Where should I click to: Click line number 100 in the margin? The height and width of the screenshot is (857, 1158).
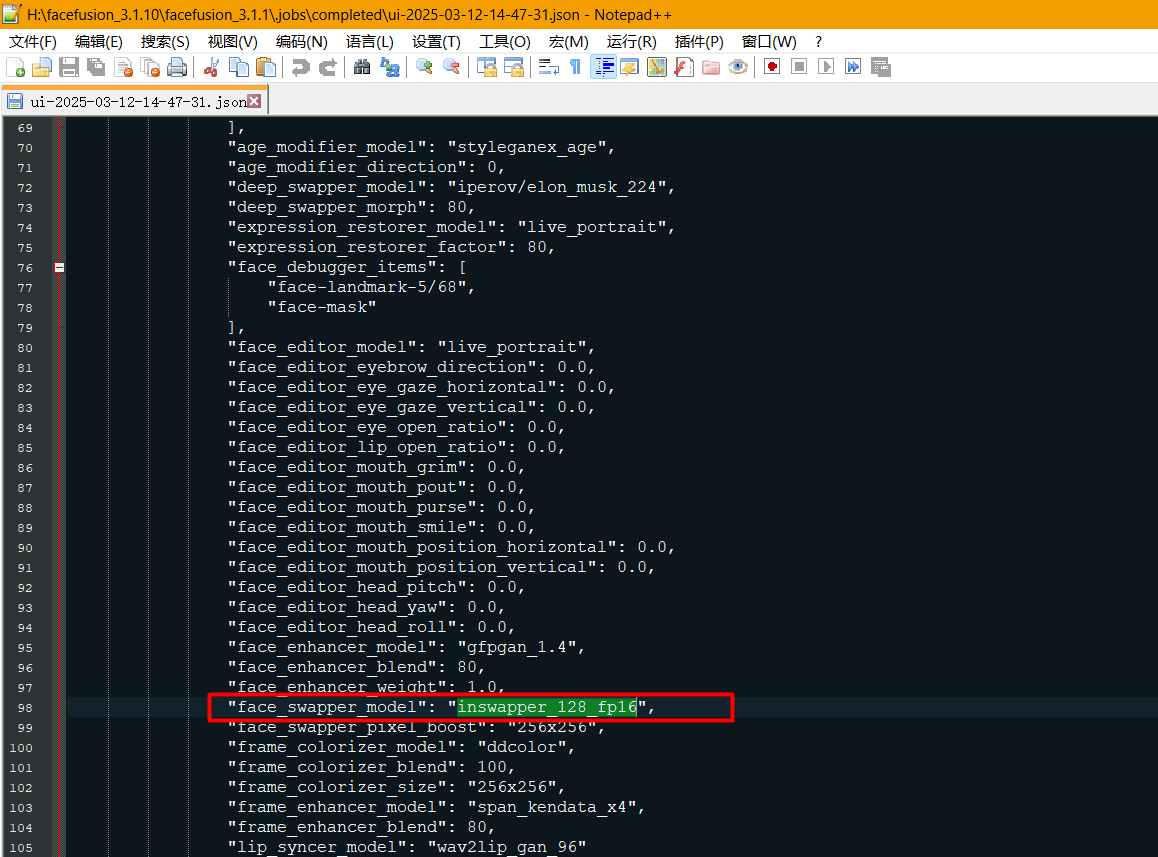(20, 747)
